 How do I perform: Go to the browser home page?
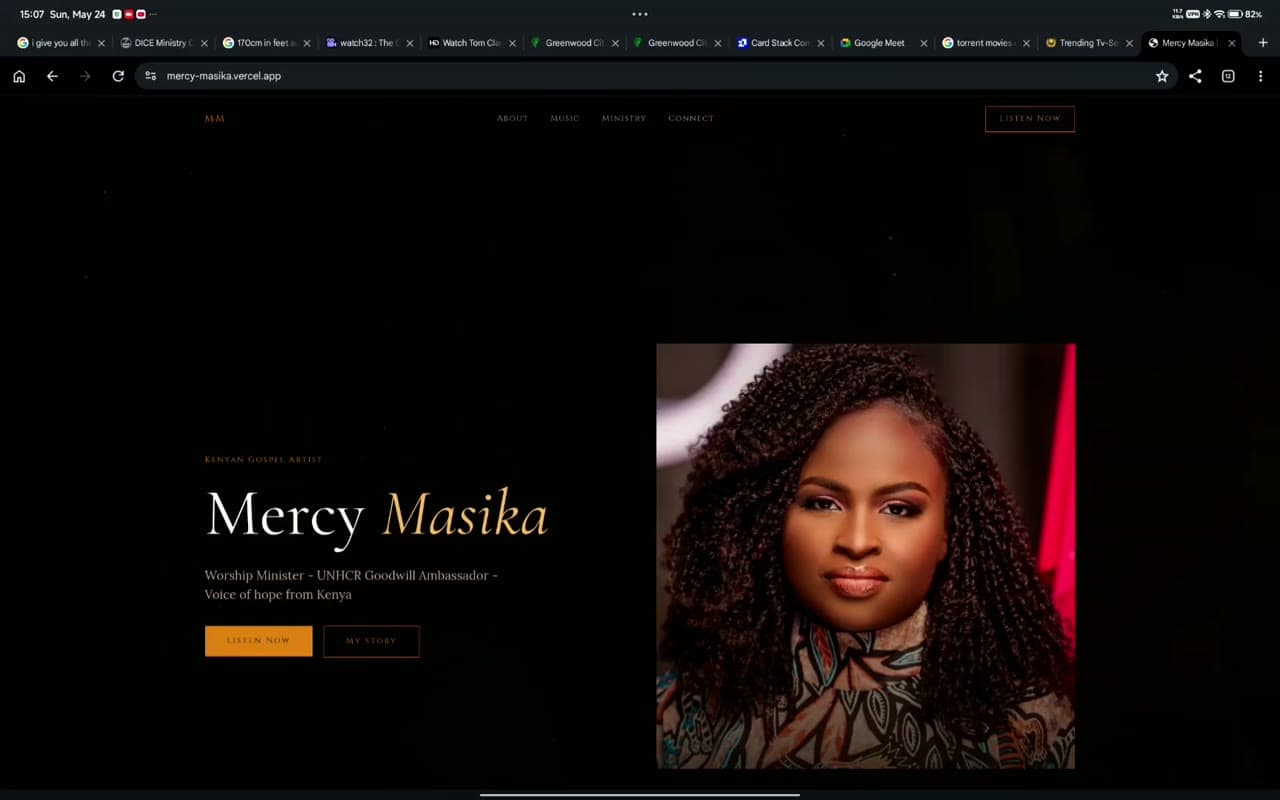19,76
